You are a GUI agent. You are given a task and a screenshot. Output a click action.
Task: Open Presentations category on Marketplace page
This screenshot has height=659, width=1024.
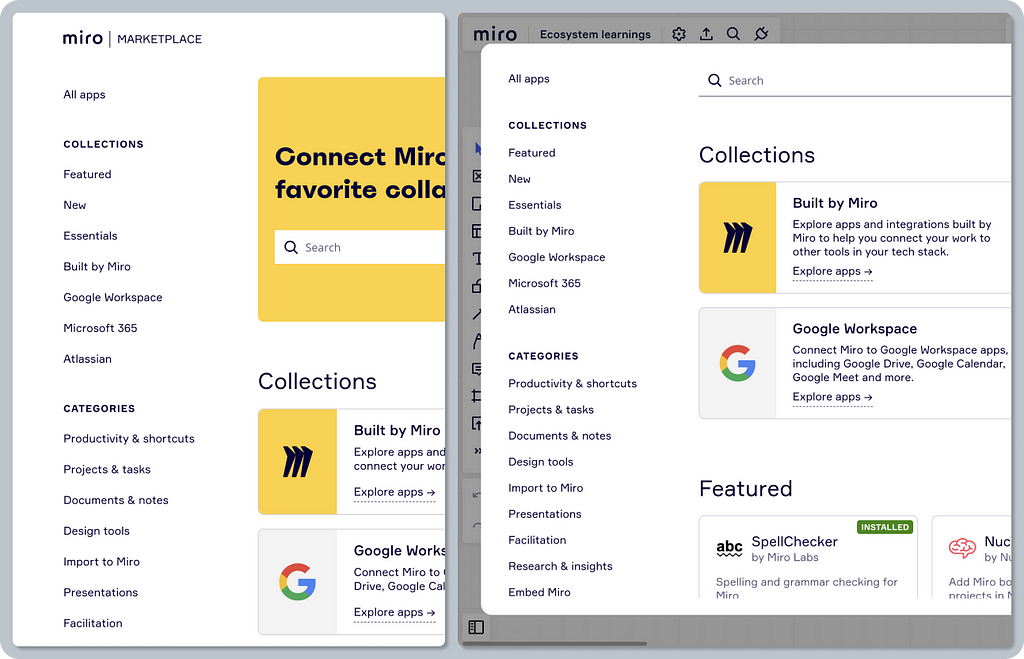coord(101,592)
